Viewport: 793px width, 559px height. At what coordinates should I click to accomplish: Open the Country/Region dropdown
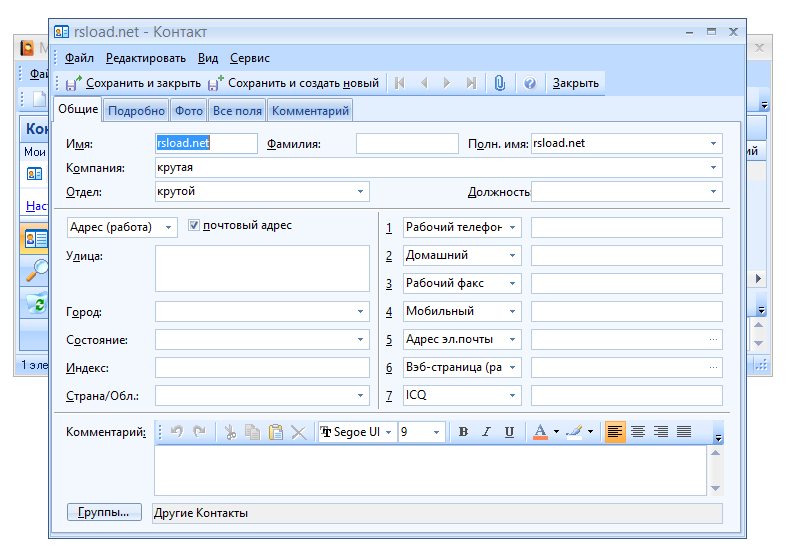pos(360,396)
